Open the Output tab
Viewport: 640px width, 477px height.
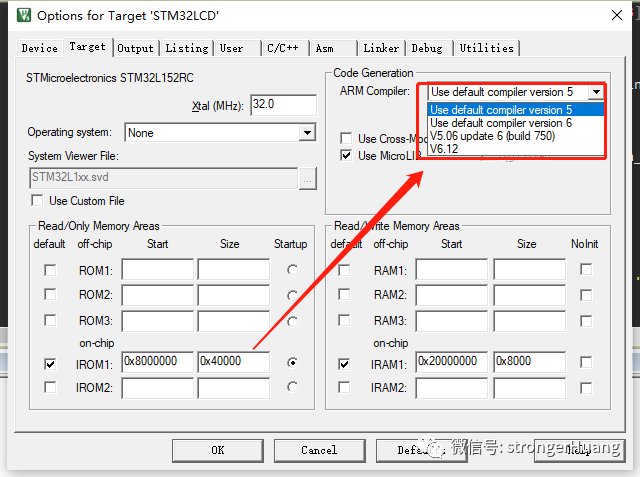point(136,48)
